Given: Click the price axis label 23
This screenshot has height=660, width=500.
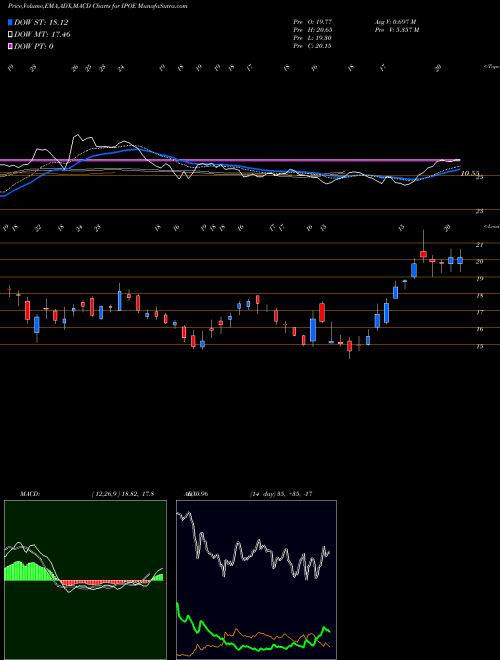Looking at the screenshot, I should click(479, 211).
